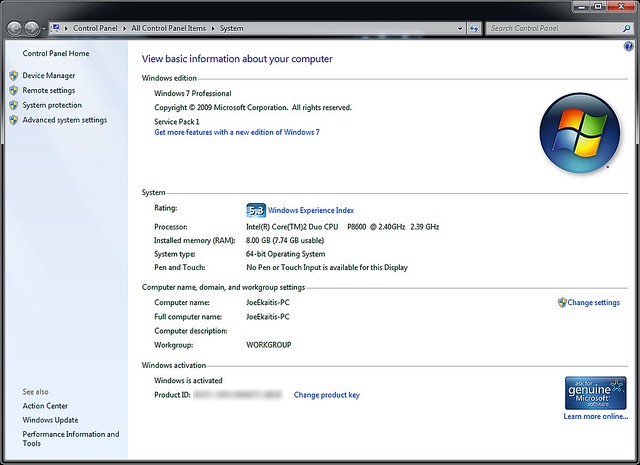Click the Windows logo orb image
Screen dimensions: 640x465
click(x=580, y=133)
